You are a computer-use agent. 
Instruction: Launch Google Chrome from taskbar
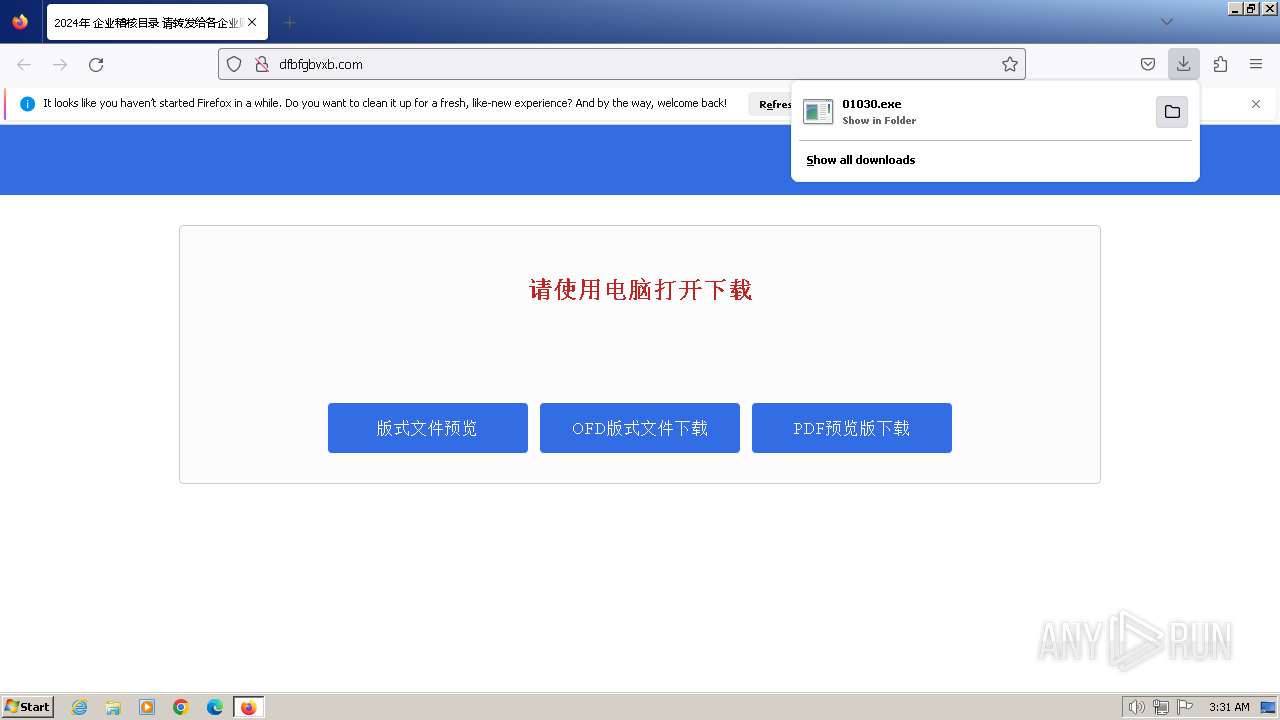[181, 707]
